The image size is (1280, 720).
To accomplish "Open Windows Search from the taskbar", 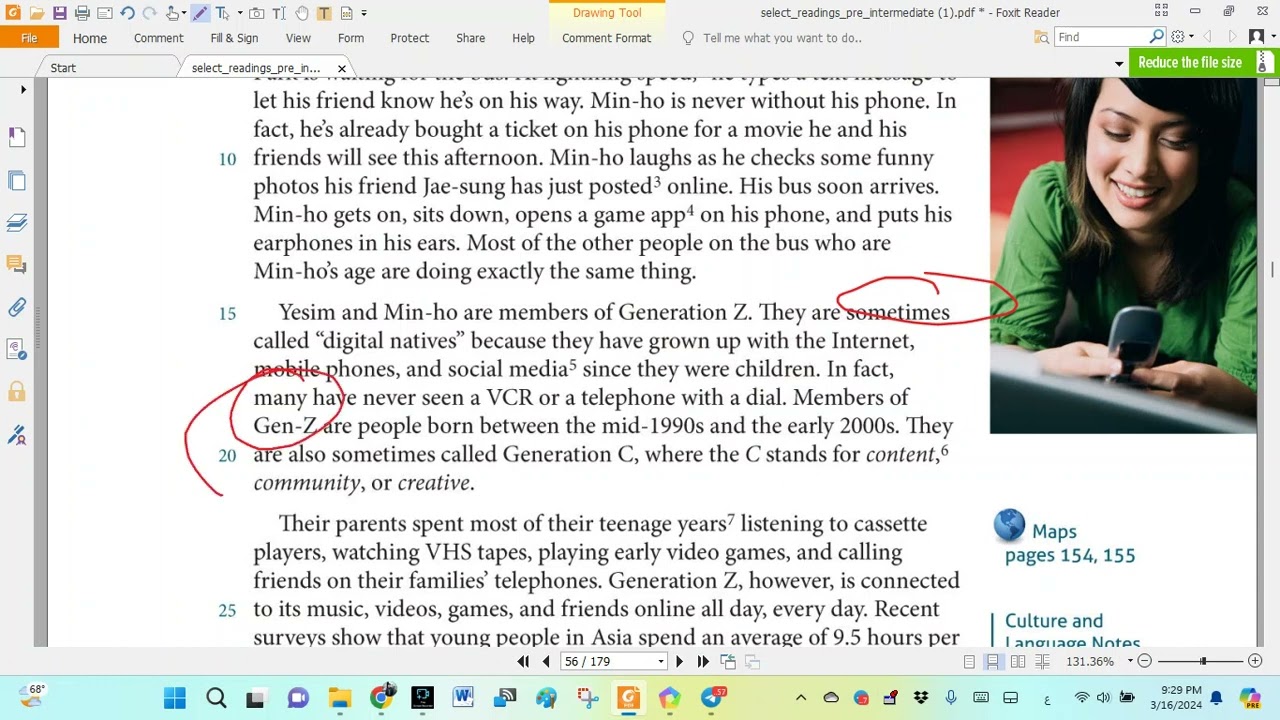I will pos(216,698).
